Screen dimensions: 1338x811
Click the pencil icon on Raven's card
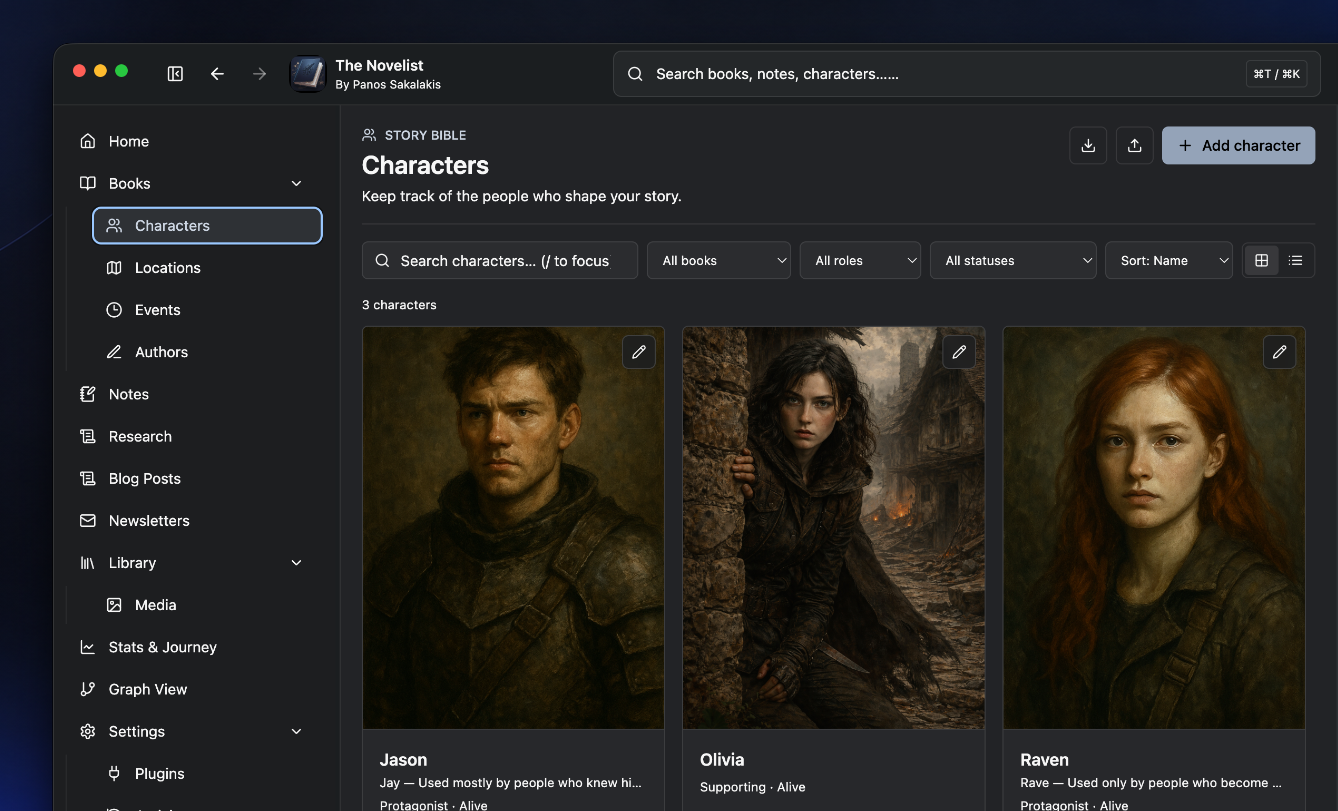(1279, 352)
